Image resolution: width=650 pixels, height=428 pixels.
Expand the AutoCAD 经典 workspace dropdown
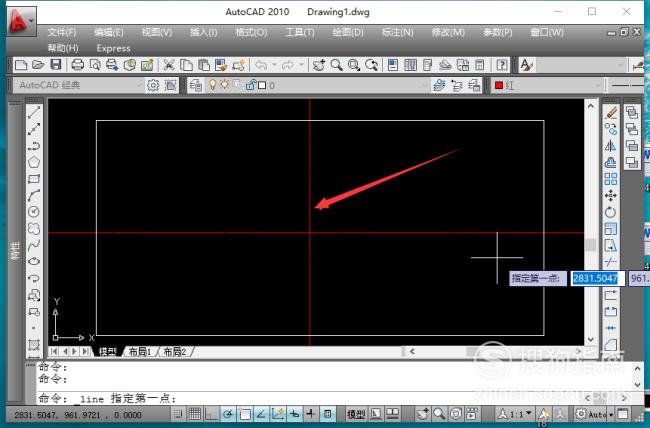pyautogui.click(x=138, y=85)
